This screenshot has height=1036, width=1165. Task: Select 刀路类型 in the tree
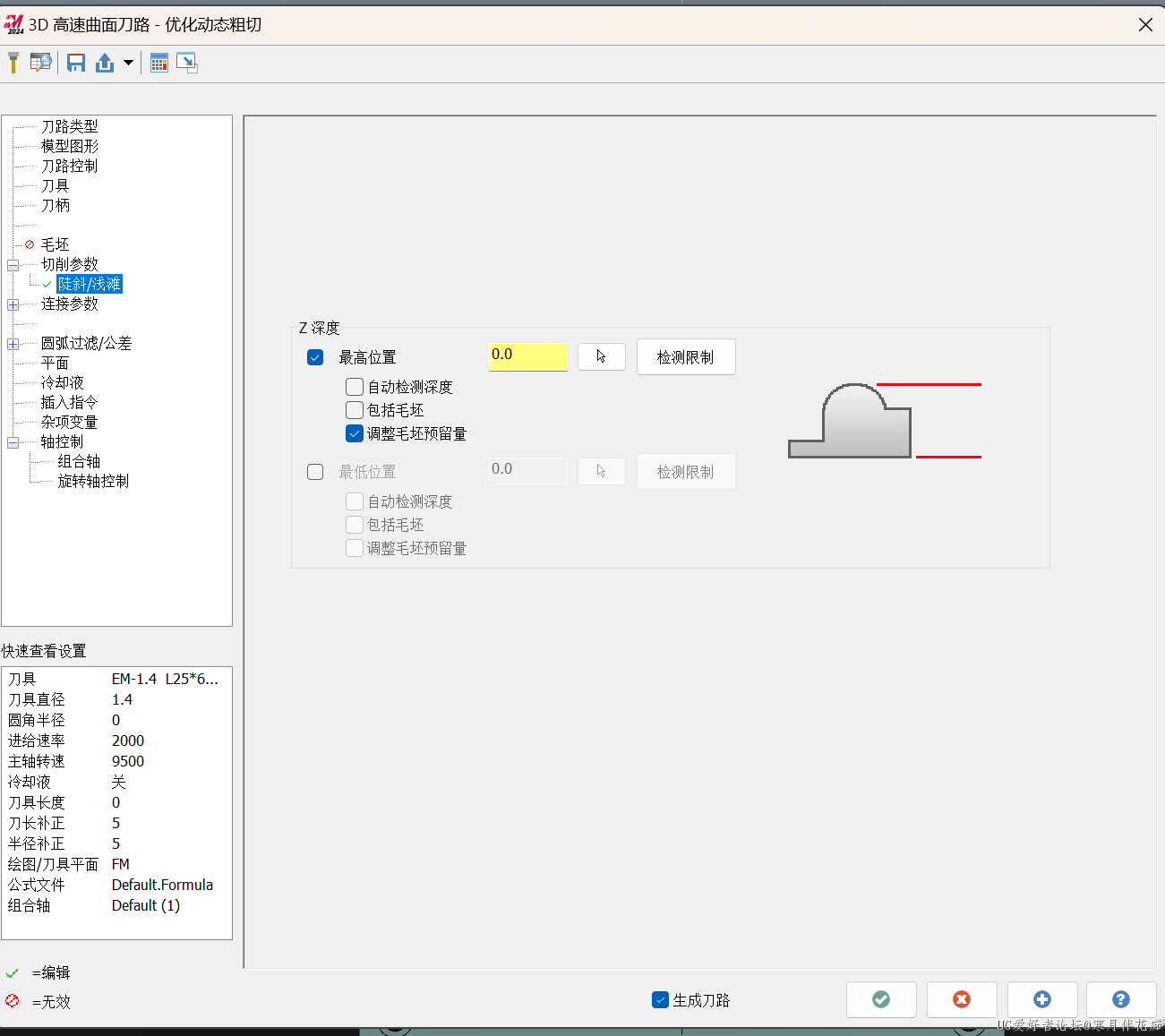coord(69,126)
